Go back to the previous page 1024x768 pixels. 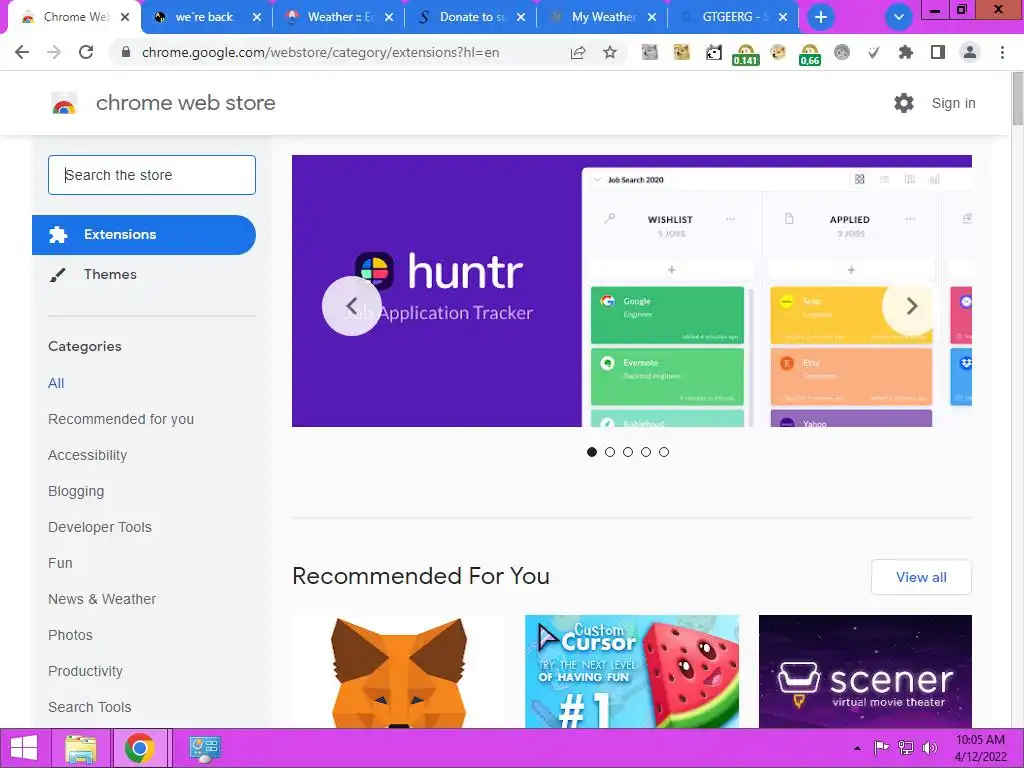coord(22,52)
